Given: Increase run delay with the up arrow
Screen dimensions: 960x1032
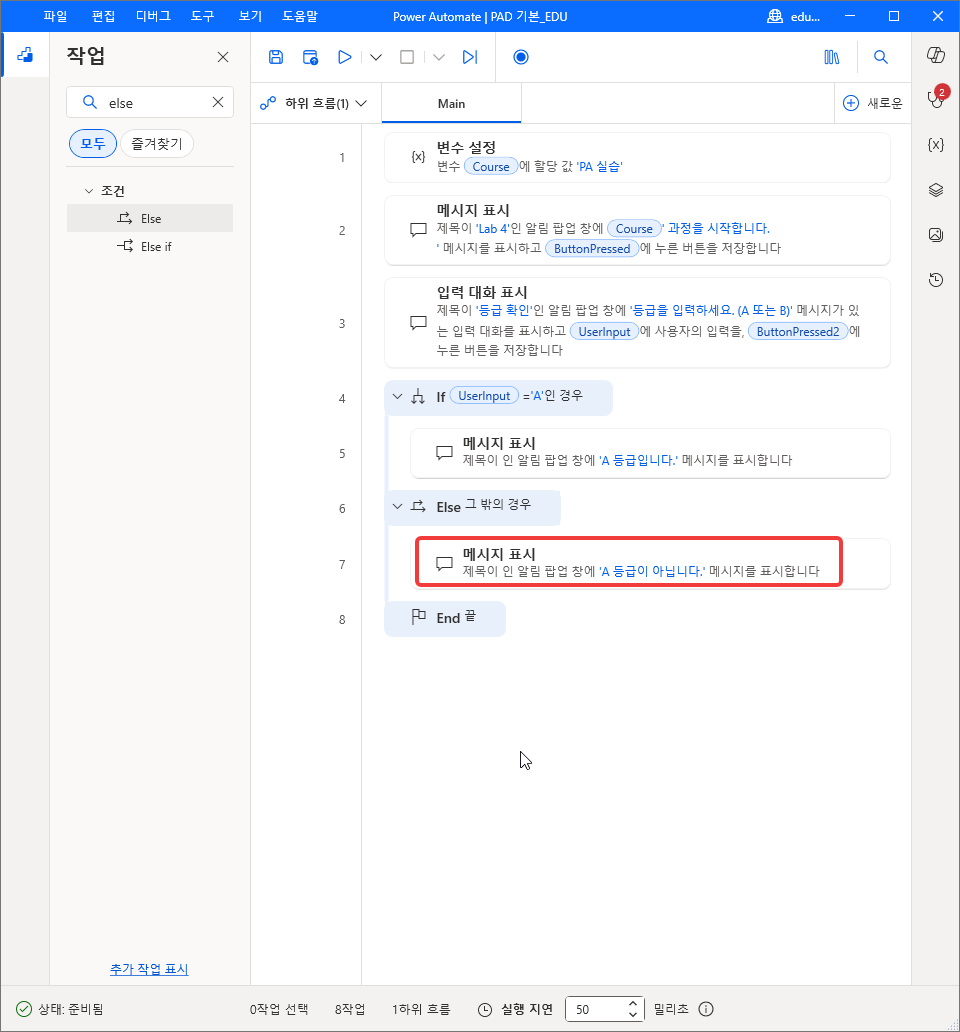Looking at the screenshot, I should click(632, 1003).
